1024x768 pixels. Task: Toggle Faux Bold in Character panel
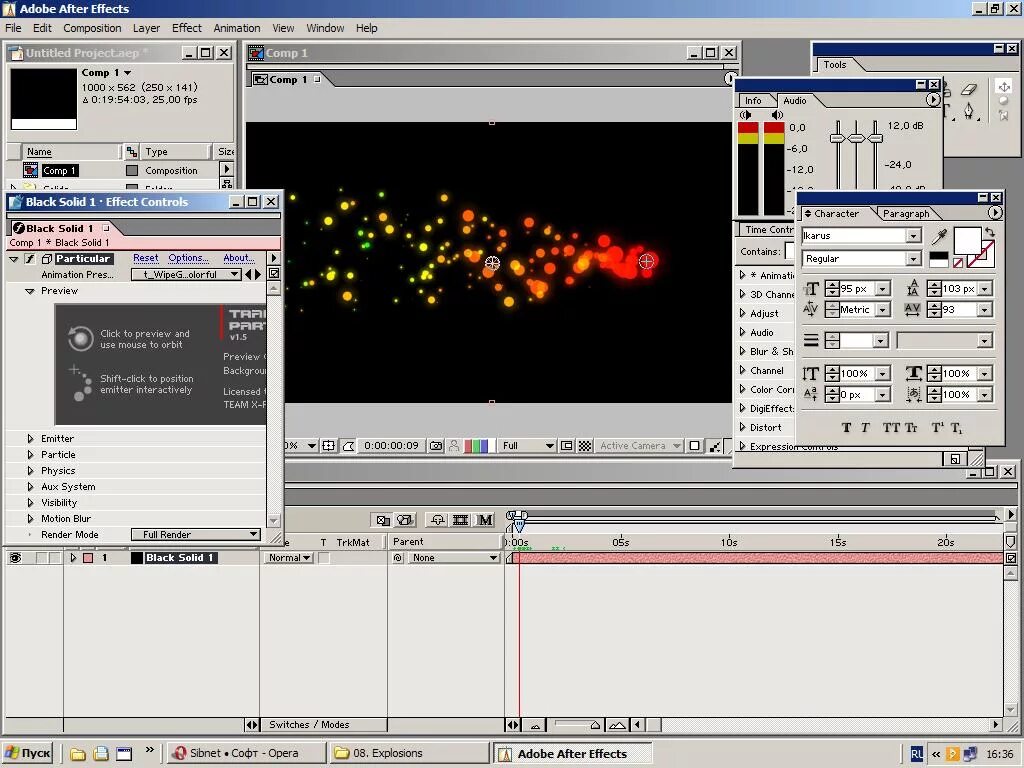[846, 428]
